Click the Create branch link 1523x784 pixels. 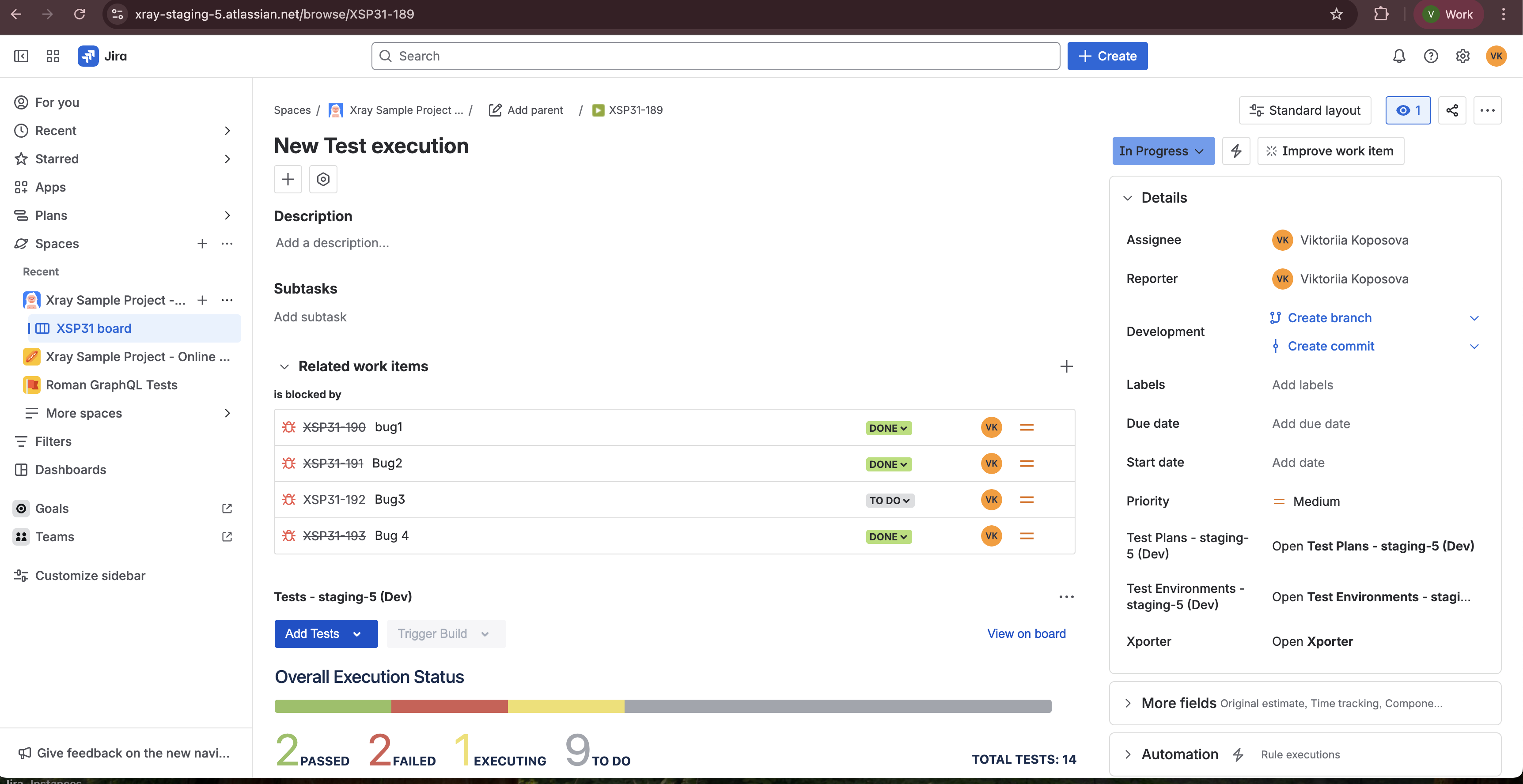pos(1329,318)
